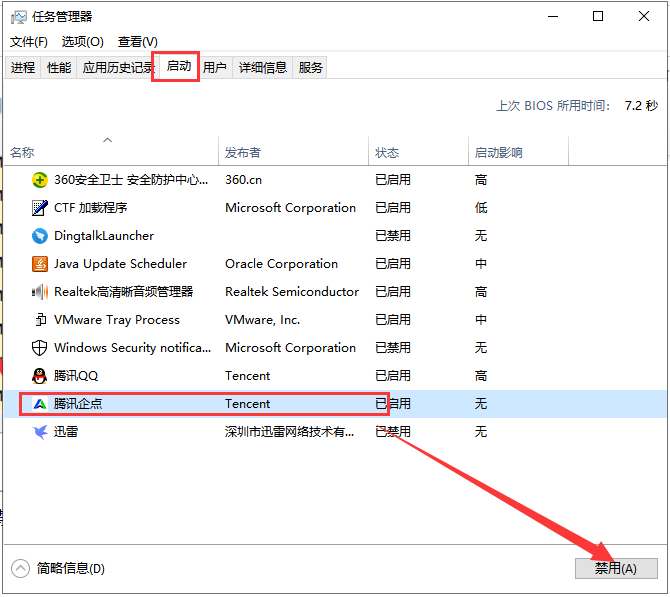The image size is (670, 597).
Task: Select the 腾讯QQ name
Action: pyautogui.click(x=76, y=376)
